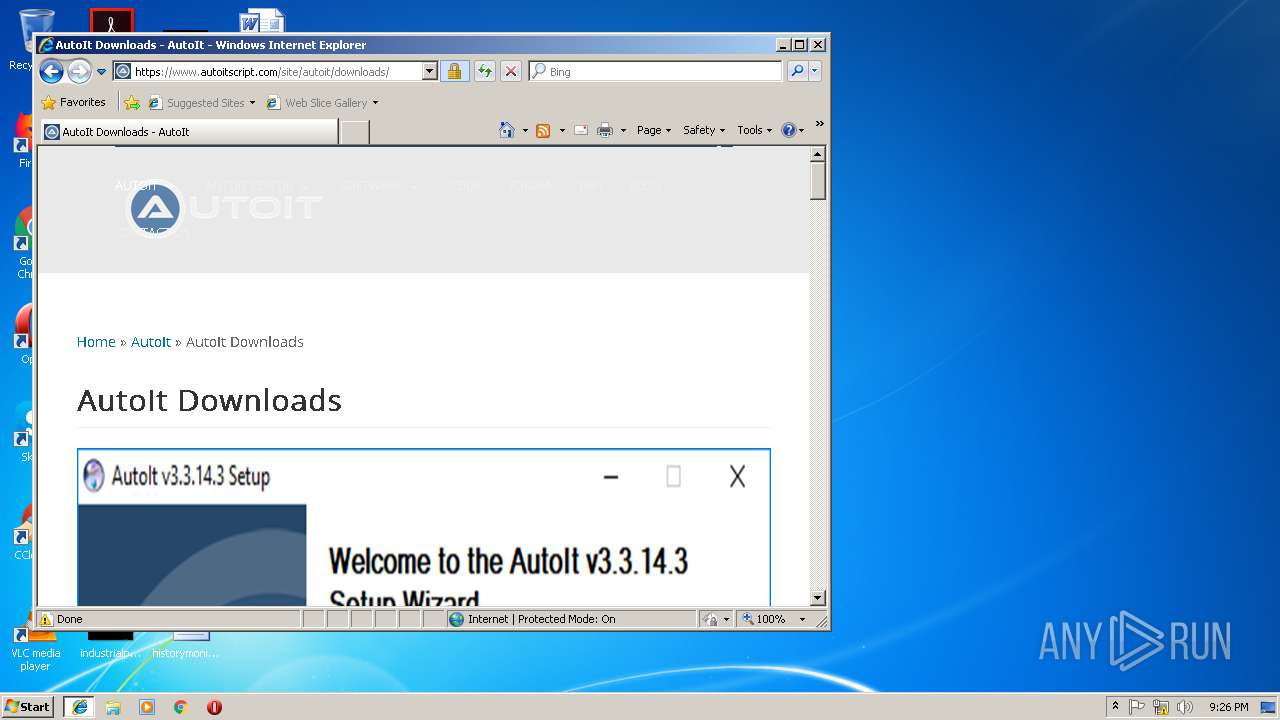Viewport: 1280px width, 720px height.
Task: Open the search provider dropdown arrow
Action: (x=815, y=71)
